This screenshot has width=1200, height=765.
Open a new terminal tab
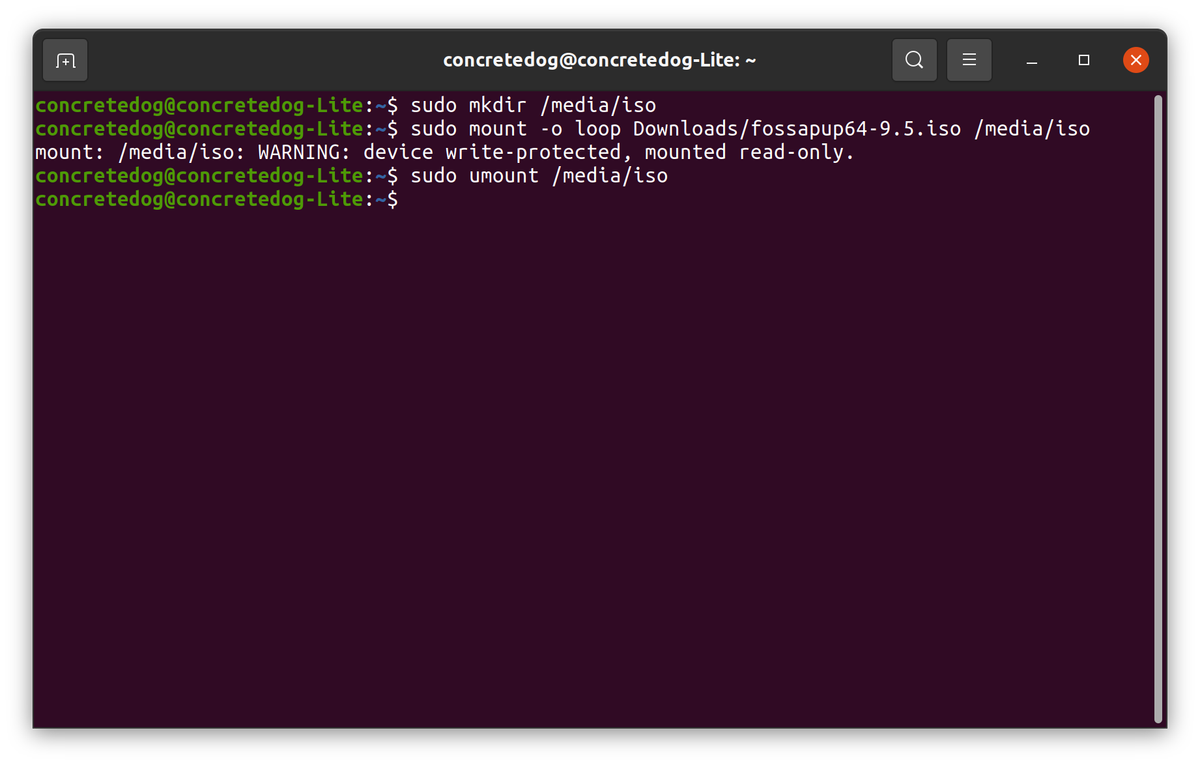pyautogui.click(x=64, y=60)
